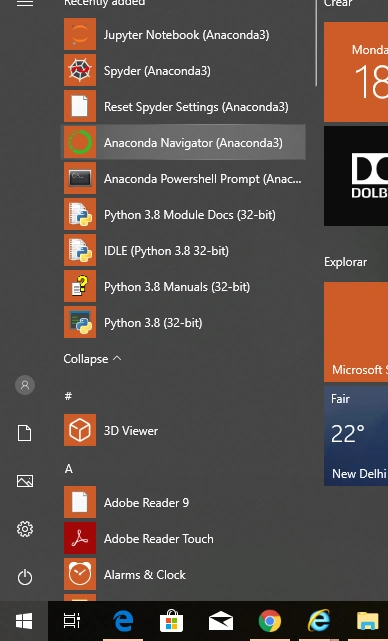
Task: Open the Dolby tile
Action: (356, 176)
